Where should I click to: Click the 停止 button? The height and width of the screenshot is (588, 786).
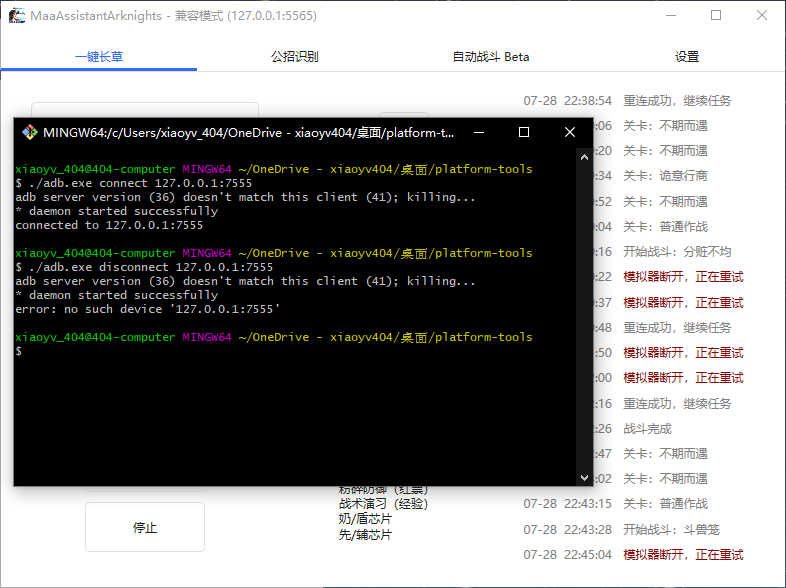(145, 527)
